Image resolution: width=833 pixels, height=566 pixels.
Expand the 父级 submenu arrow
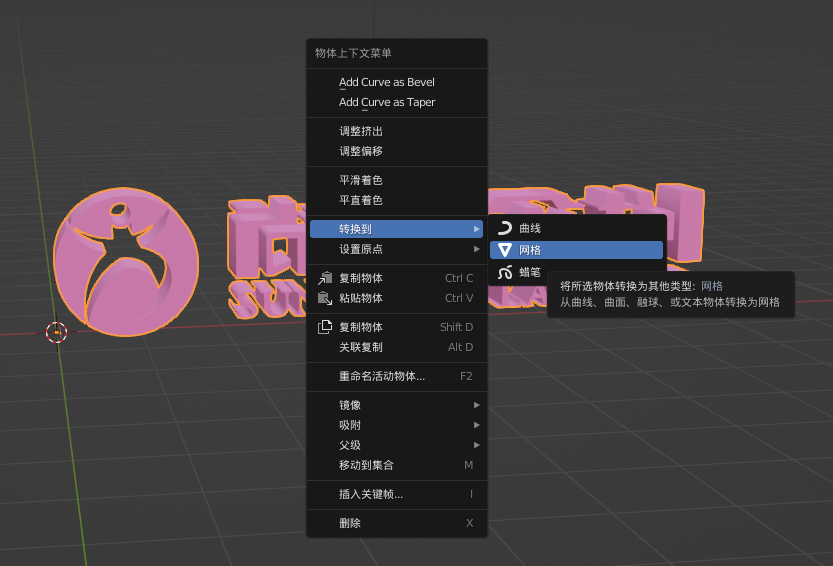tap(477, 445)
